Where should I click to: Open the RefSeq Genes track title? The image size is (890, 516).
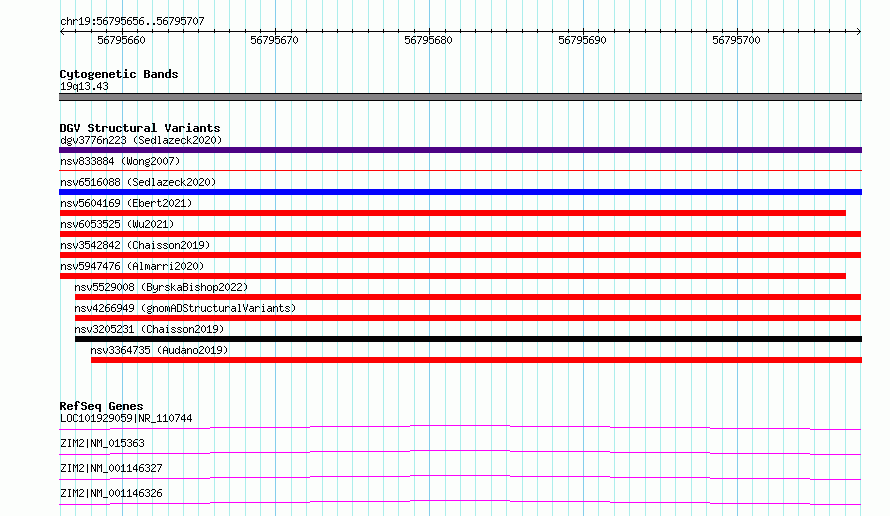102,406
